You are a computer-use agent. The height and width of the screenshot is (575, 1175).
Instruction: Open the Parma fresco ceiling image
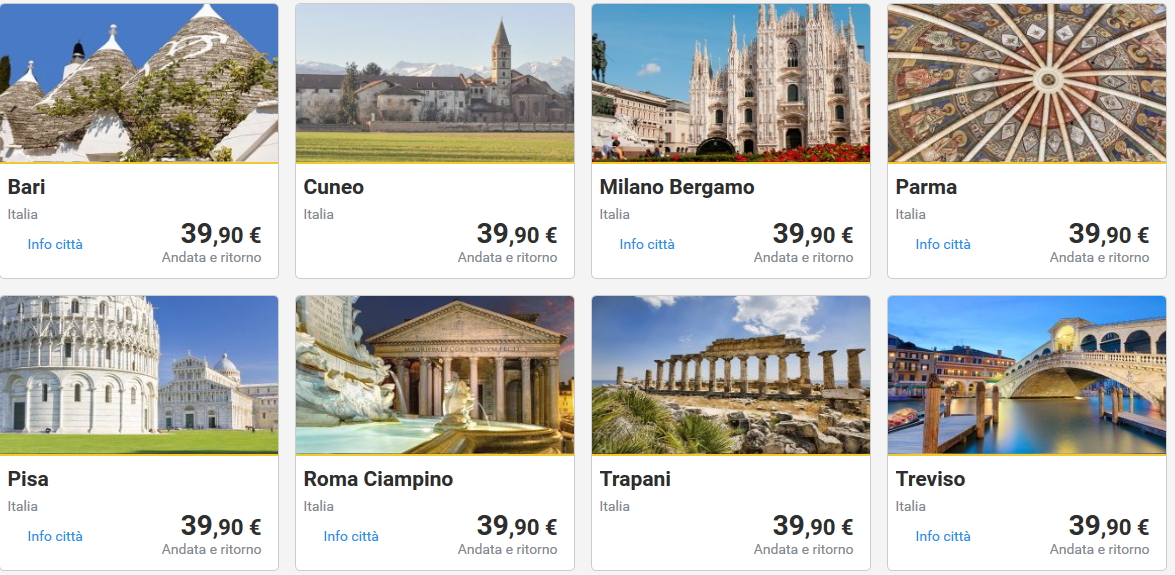1027,83
